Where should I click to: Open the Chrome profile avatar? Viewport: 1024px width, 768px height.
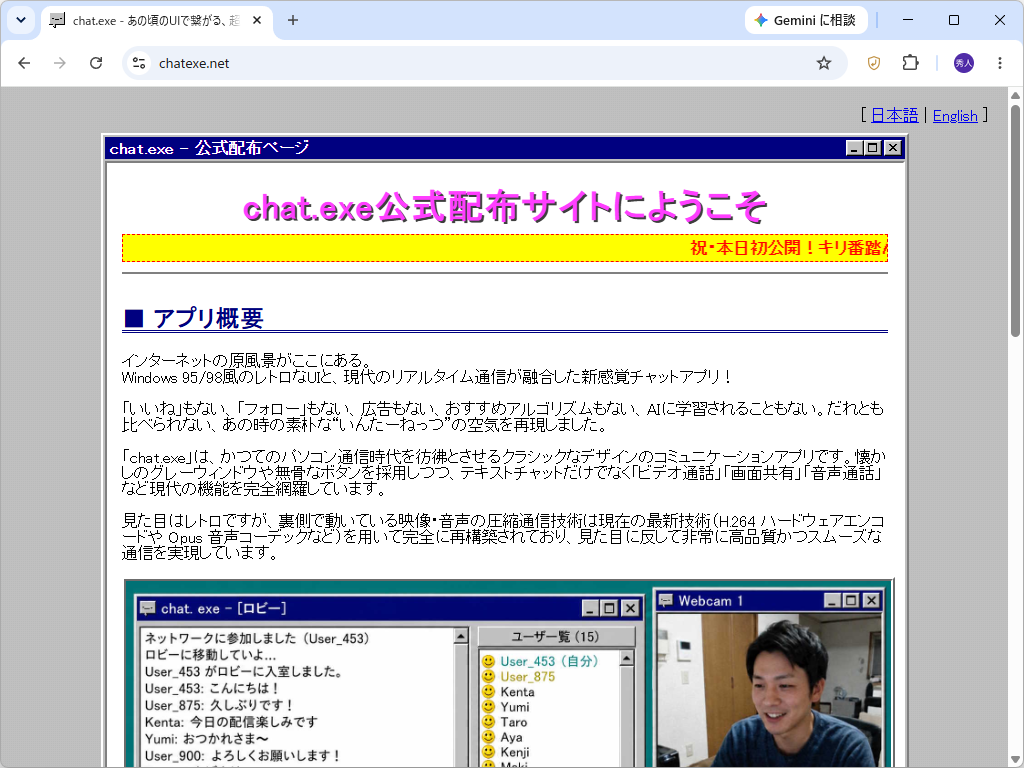(964, 63)
